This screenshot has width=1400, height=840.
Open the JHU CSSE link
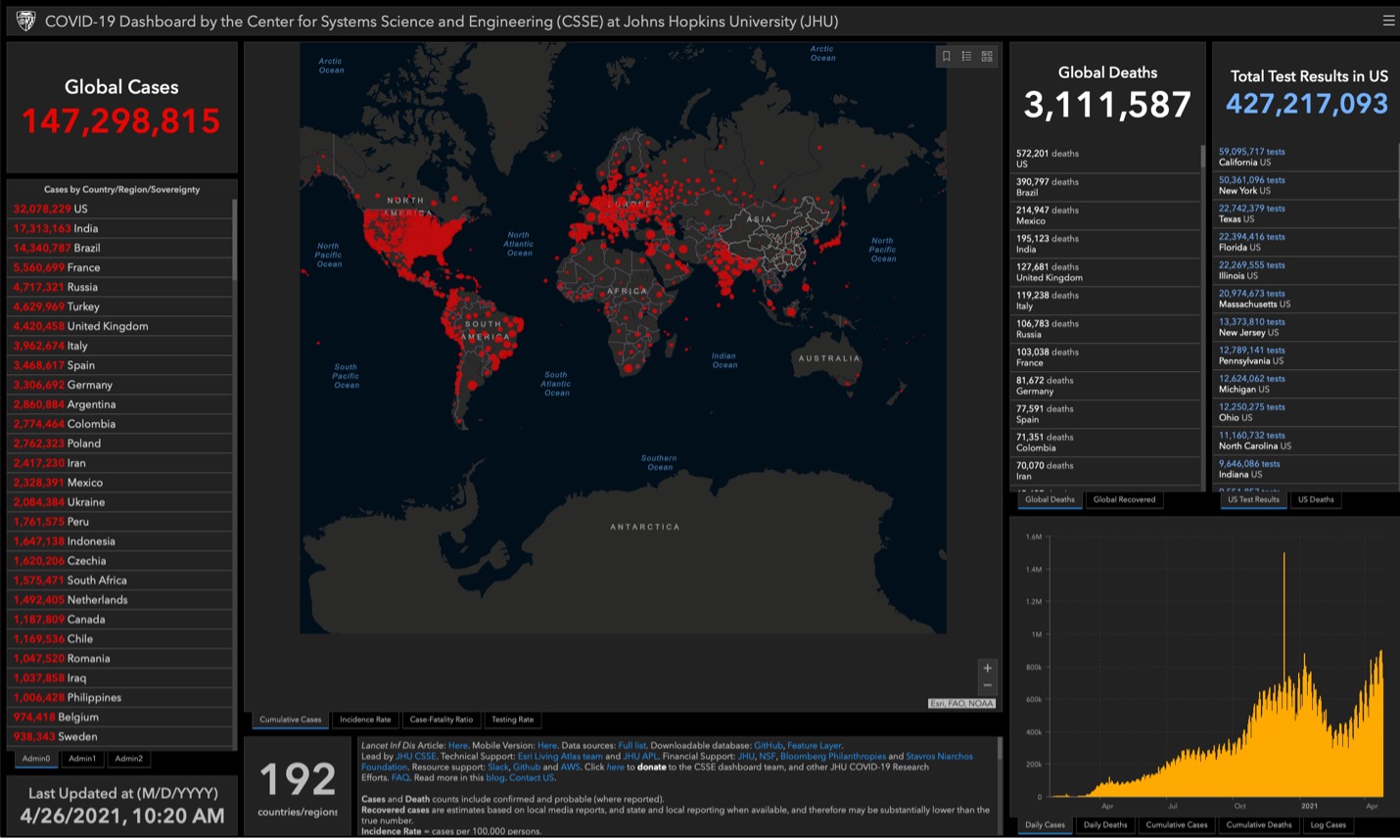click(x=415, y=757)
